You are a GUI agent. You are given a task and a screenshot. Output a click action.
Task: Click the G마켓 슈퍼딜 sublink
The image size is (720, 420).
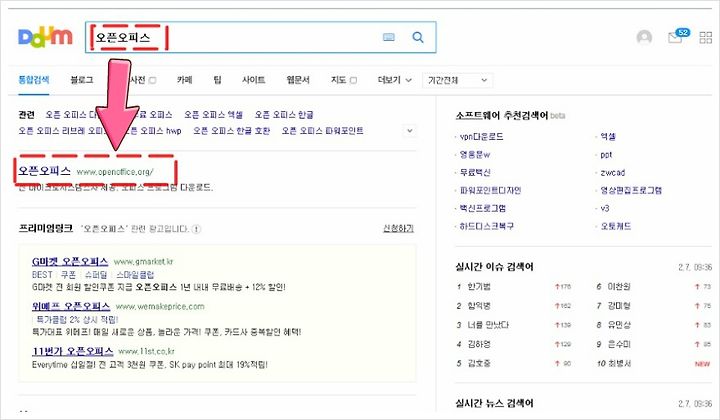click(96, 274)
